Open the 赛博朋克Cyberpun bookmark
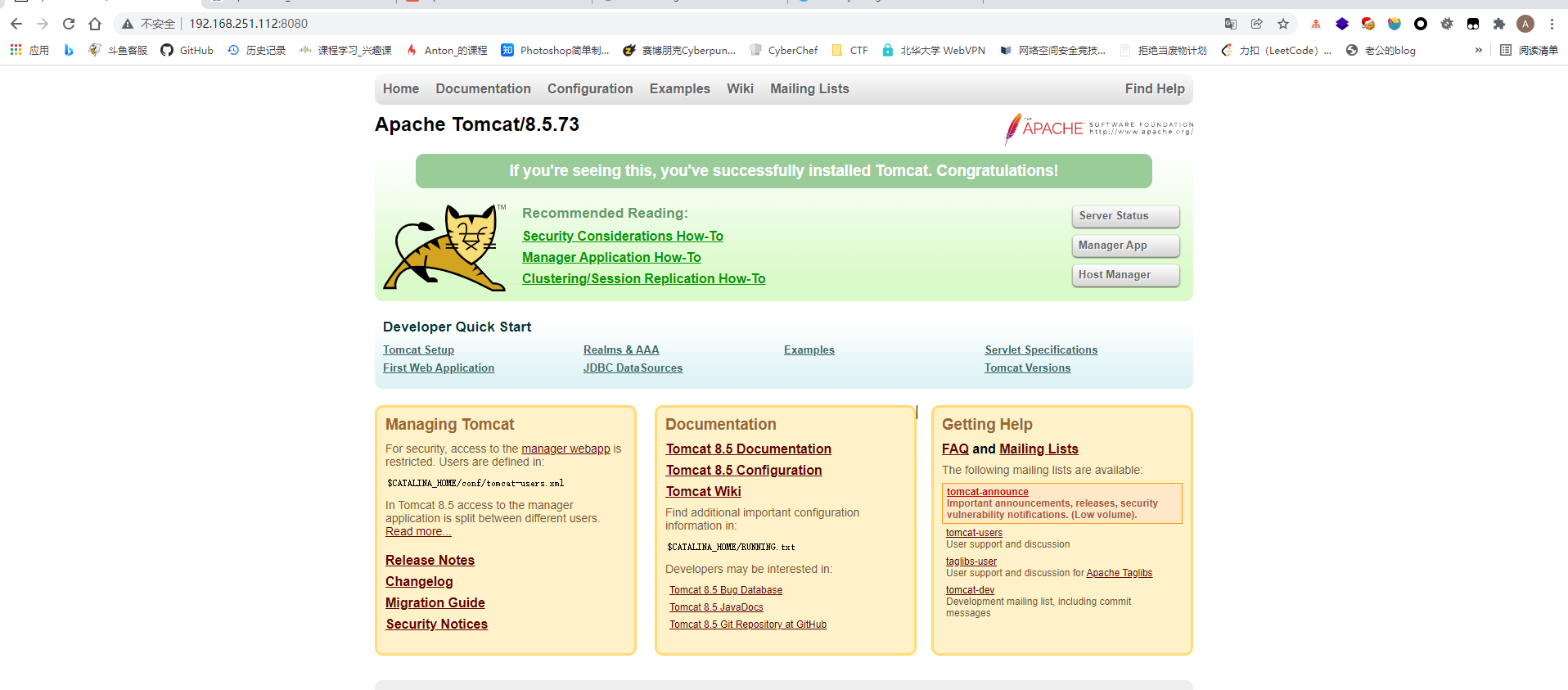This screenshot has width=1568, height=690. (679, 50)
